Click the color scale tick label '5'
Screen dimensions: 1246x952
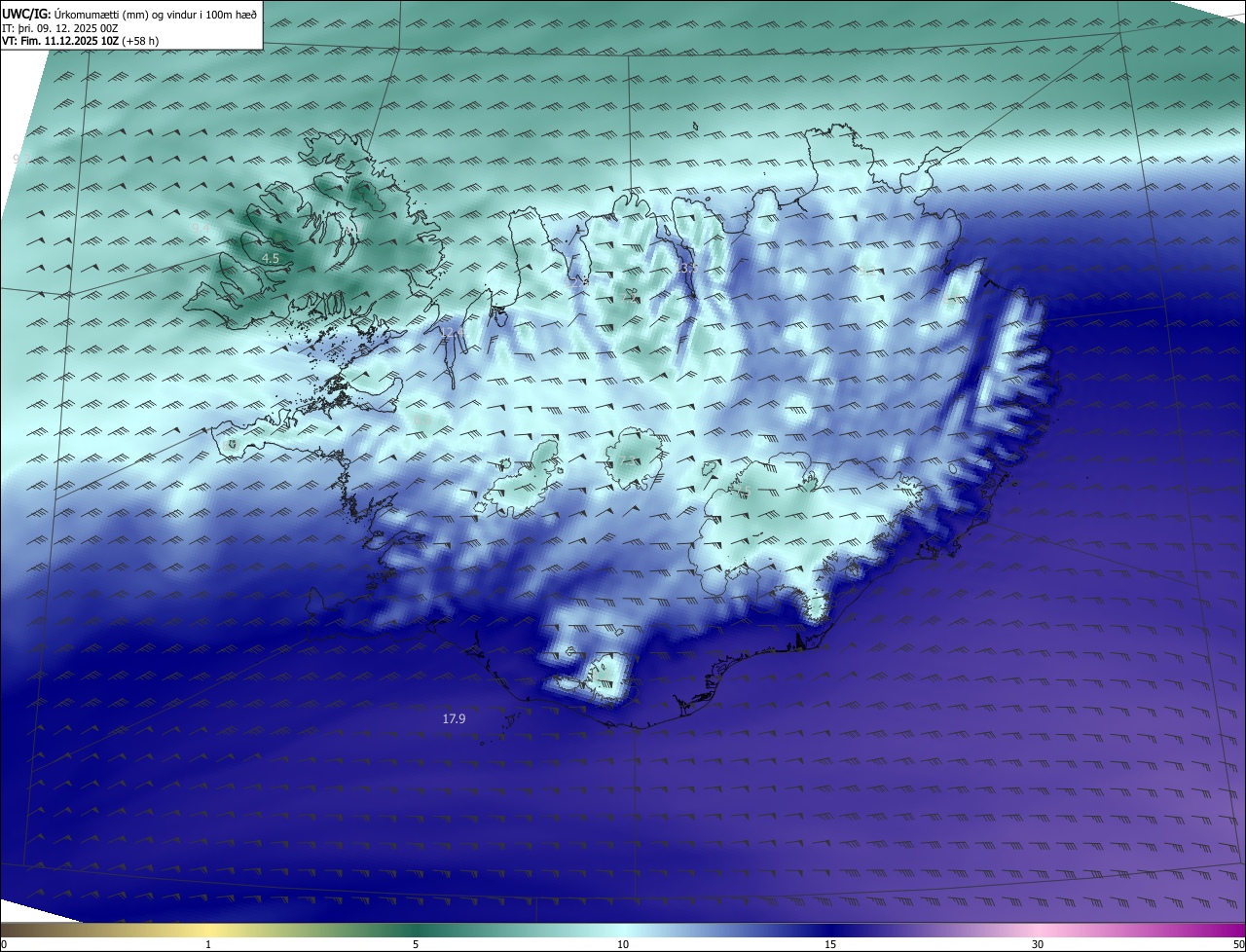(x=416, y=944)
